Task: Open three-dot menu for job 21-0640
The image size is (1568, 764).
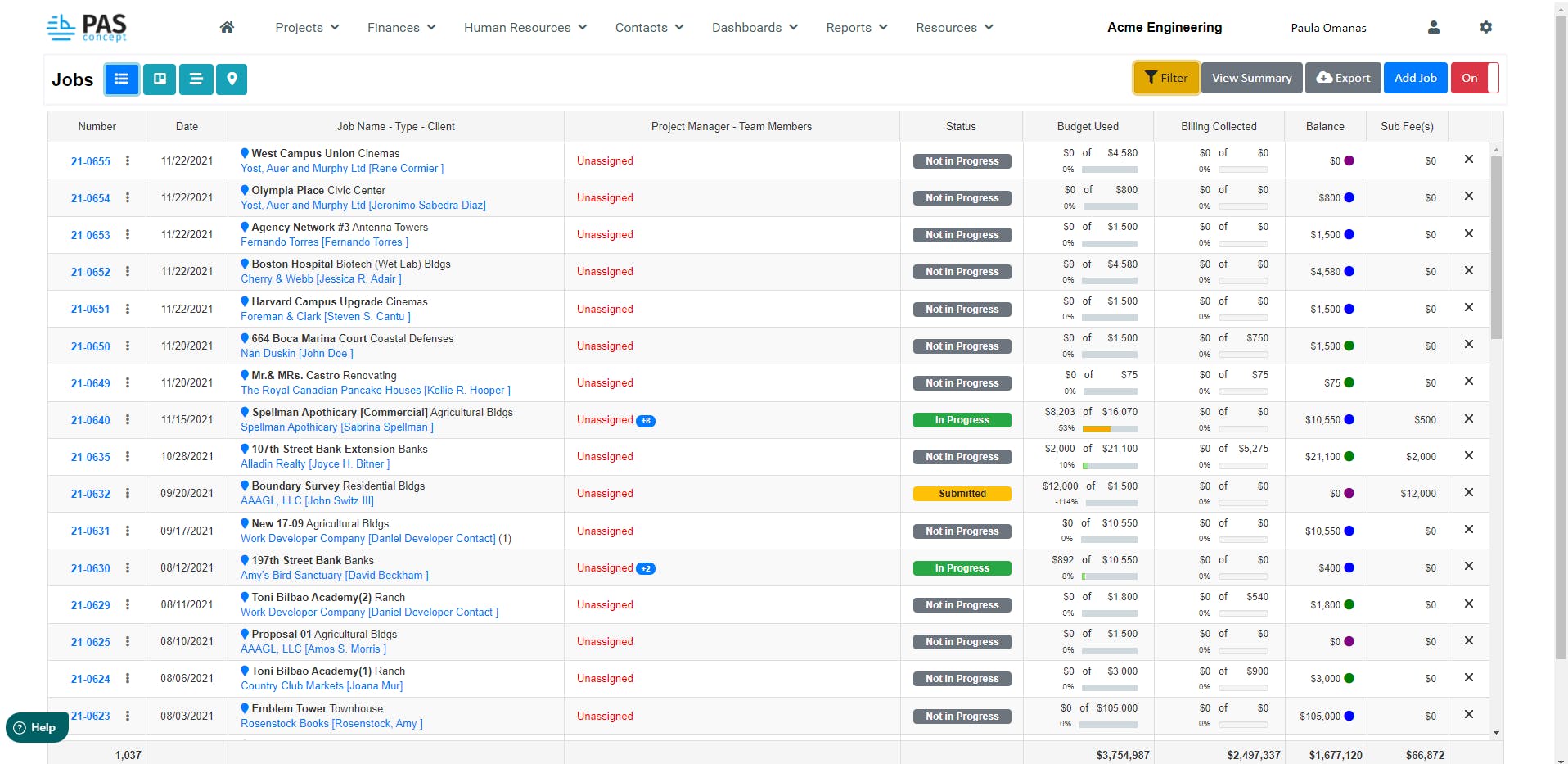Action: 127,419
